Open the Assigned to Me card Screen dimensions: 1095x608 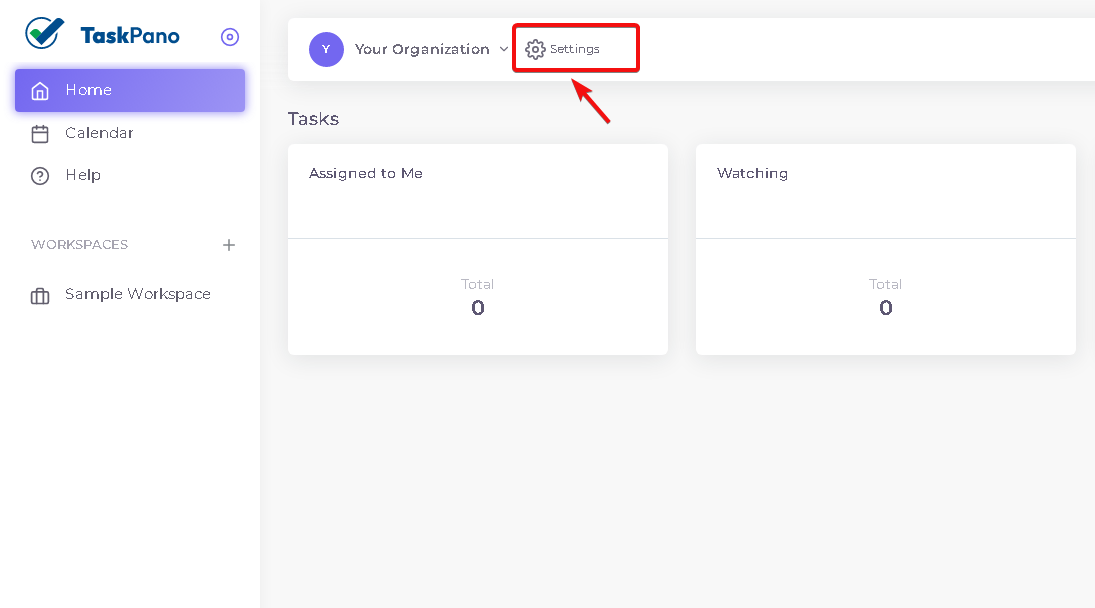click(478, 249)
